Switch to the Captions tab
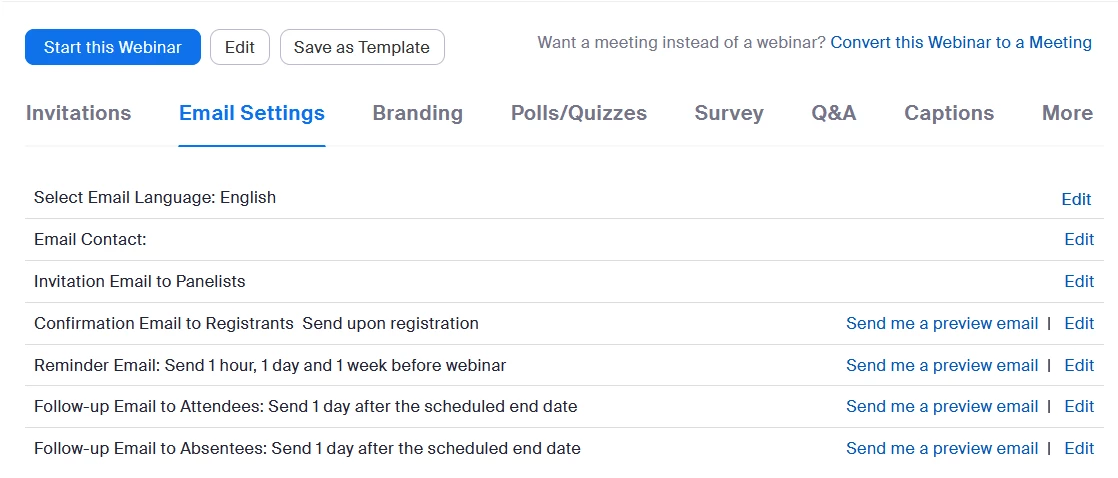 pyautogui.click(x=949, y=113)
